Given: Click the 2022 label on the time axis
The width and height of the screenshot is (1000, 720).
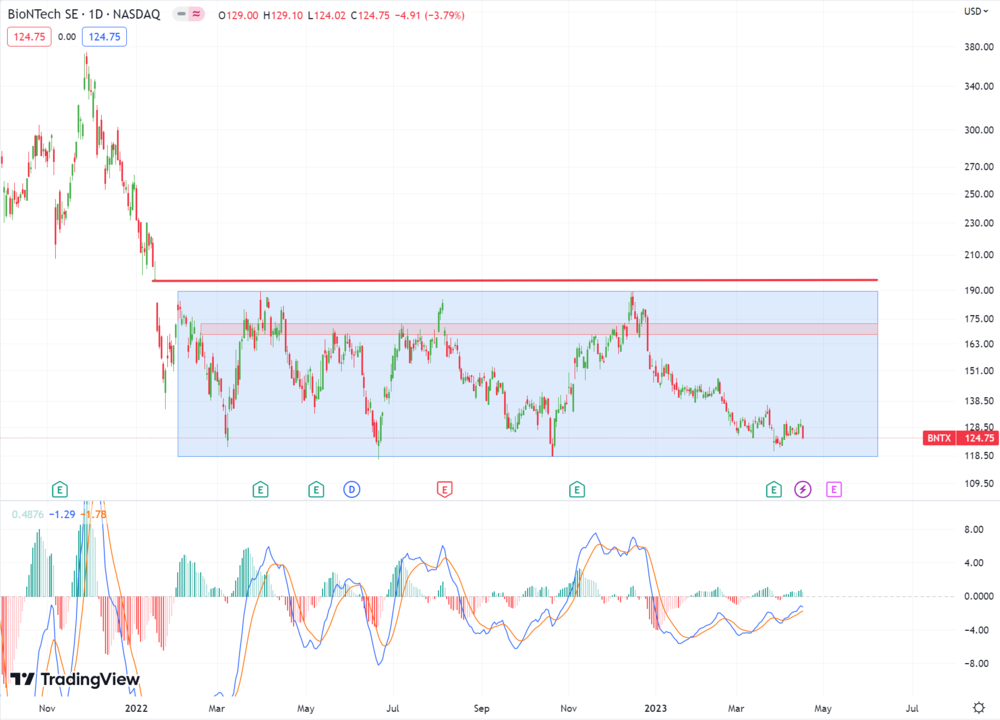Looking at the screenshot, I should (x=136, y=709).
